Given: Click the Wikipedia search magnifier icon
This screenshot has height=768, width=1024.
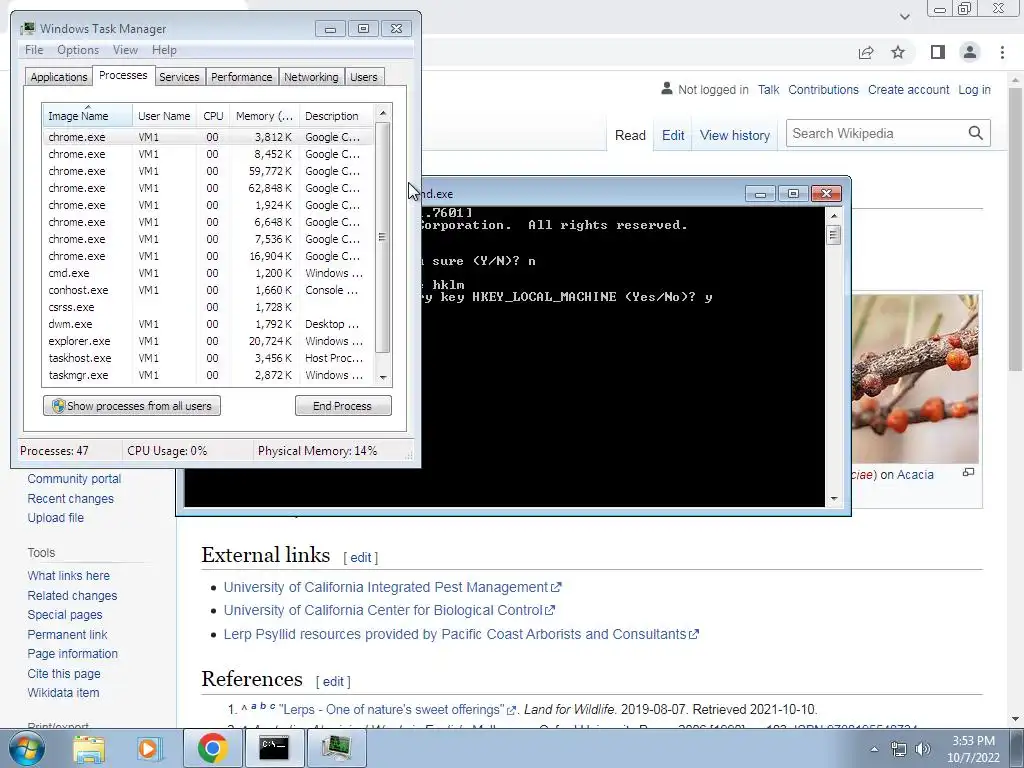Looking at the screenshot, I should pyautogui.click(x=976, y=133).
